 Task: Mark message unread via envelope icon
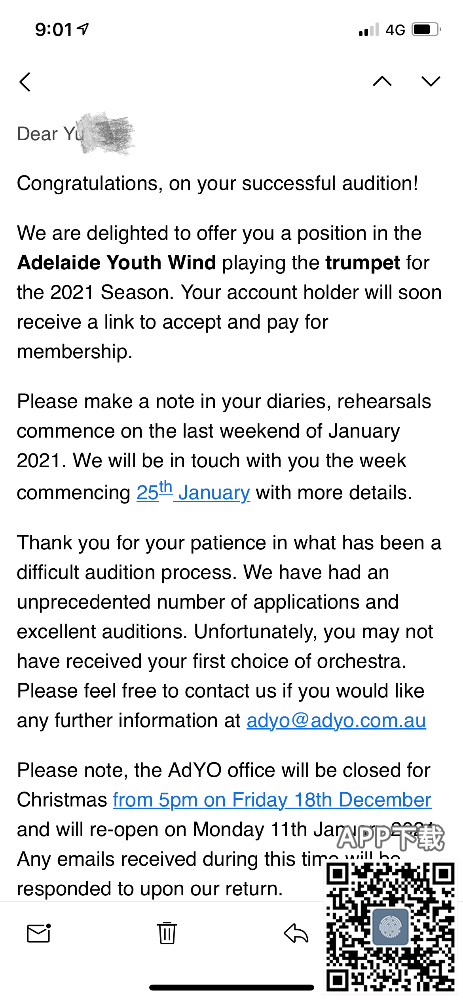click(39, 934)
